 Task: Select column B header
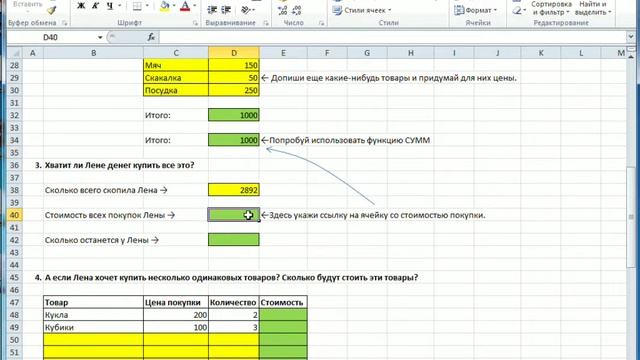pos(93,53)
